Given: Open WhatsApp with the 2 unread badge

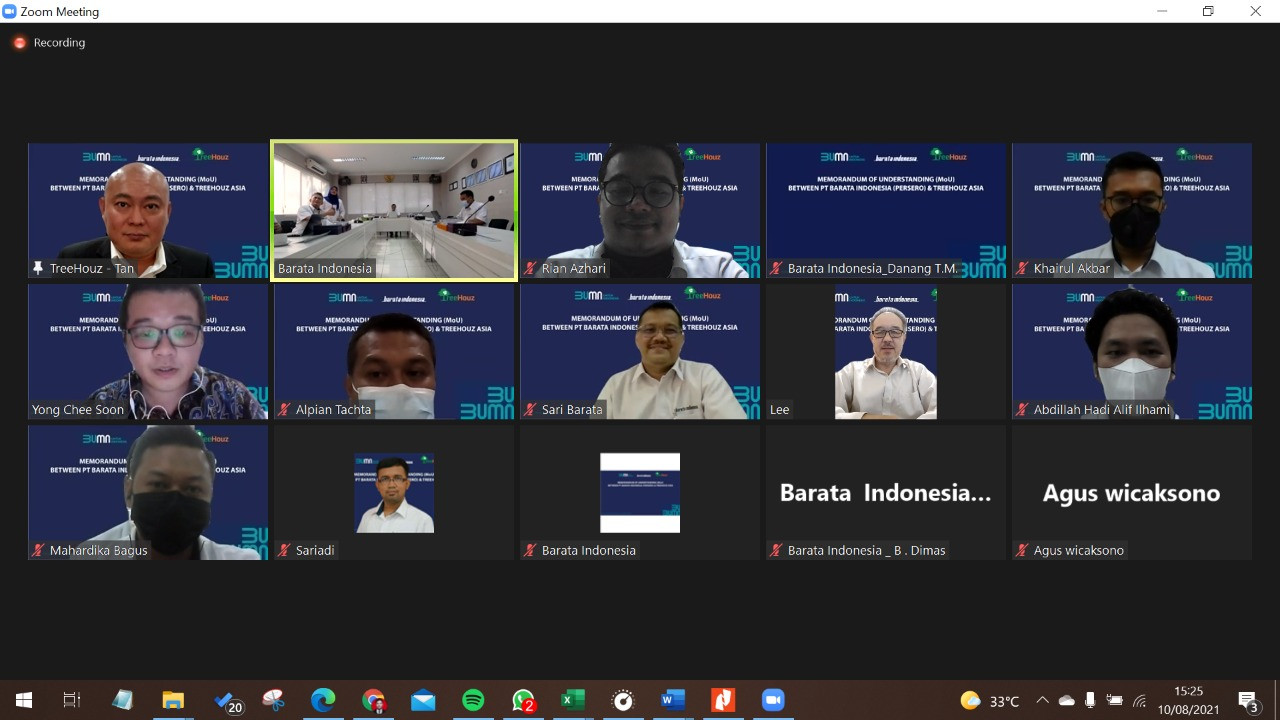Looking at the screenshot, I should (x=523, y=701).
